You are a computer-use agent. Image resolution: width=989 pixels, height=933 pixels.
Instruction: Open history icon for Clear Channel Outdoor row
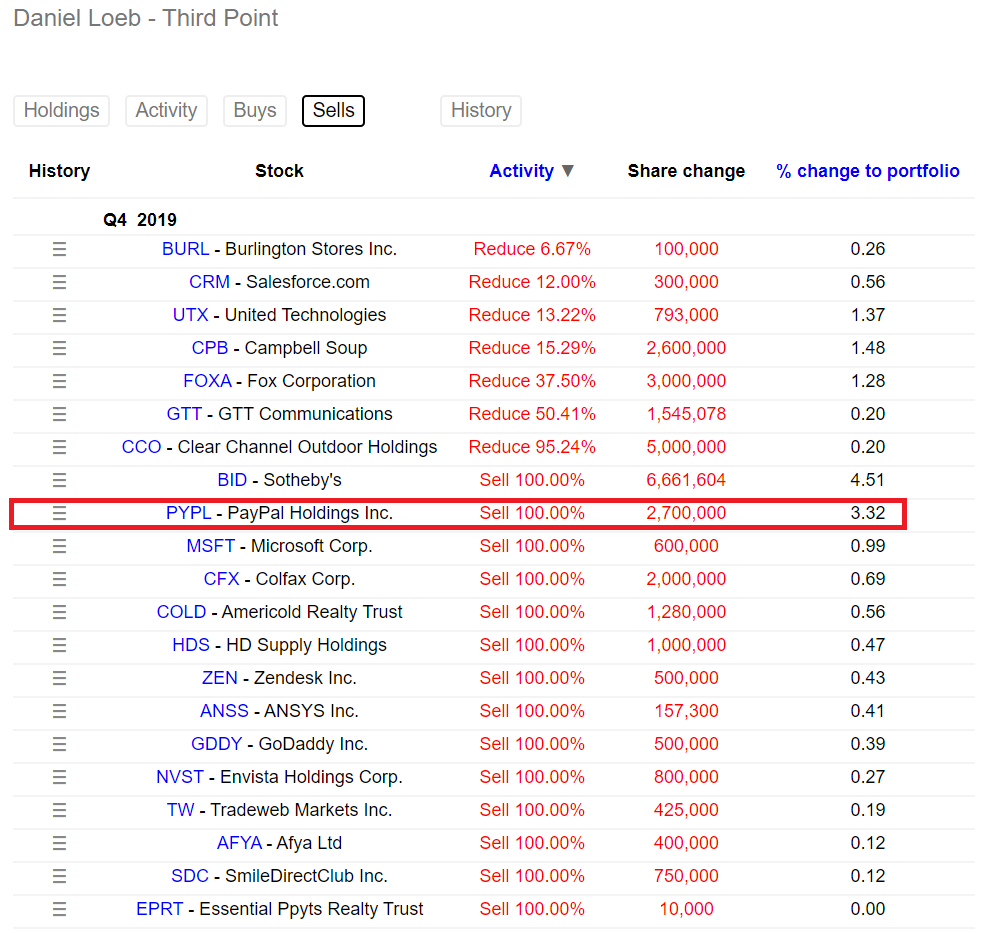point(59,447)
